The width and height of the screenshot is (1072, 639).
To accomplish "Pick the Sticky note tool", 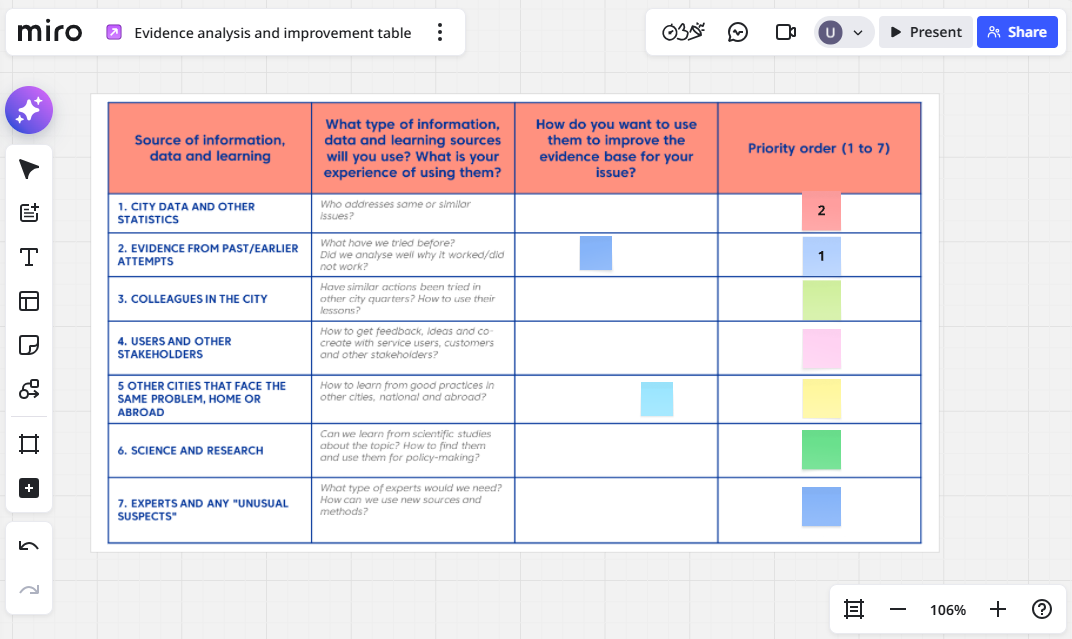I will coord(29,345).
